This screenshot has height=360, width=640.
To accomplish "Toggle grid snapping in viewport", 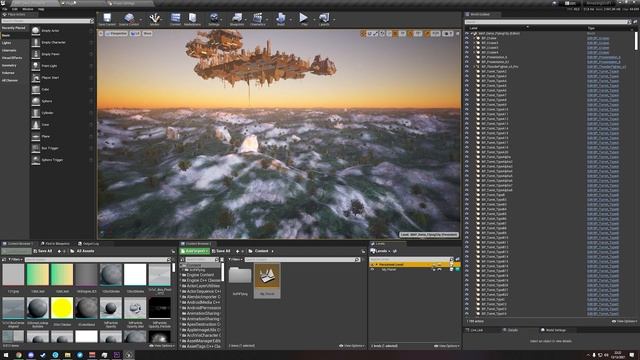I will [395, 33].
